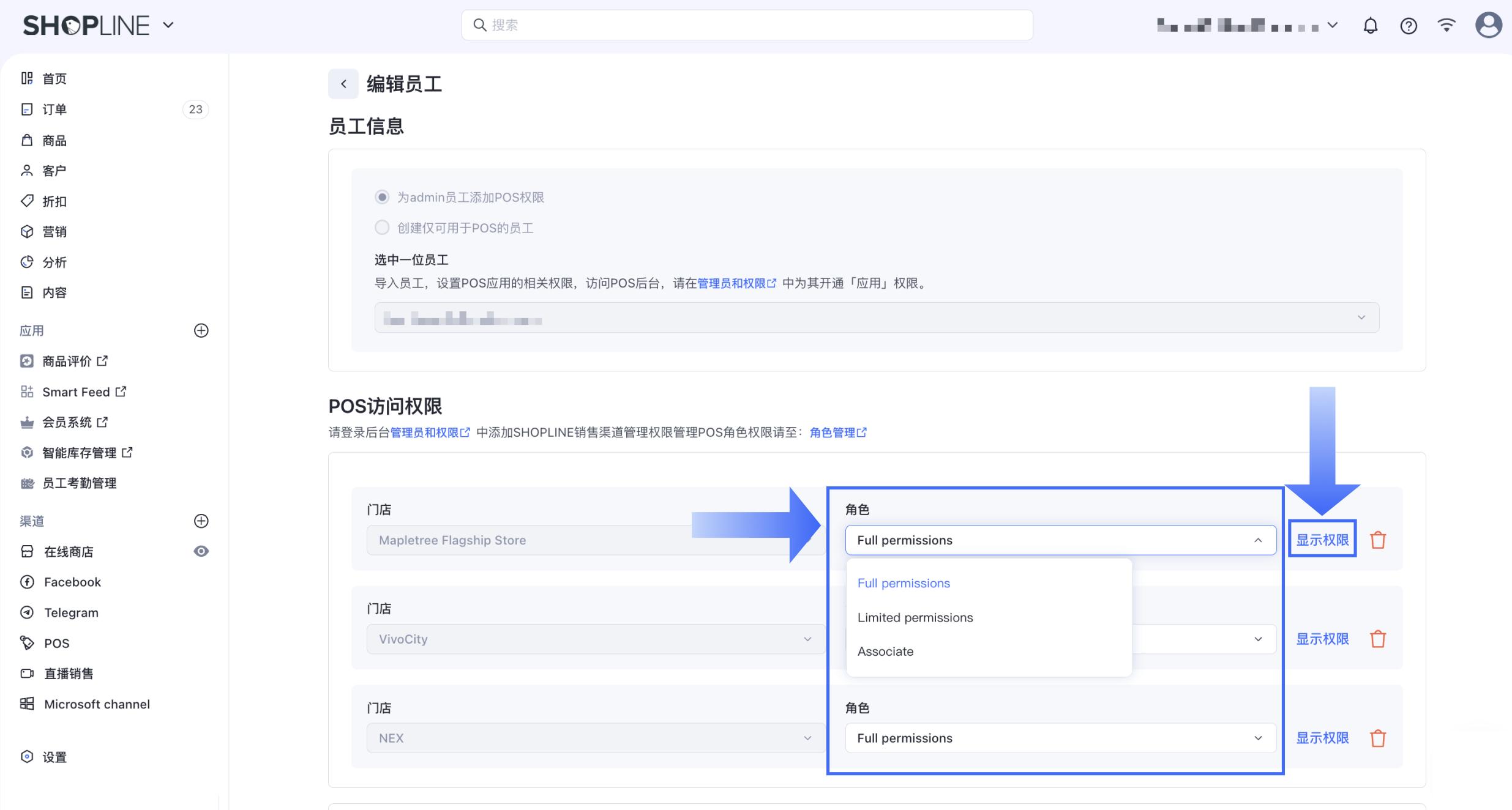
Task: Select 创建仅可用于POS的员工 radio option
Action: coord(382,228)
